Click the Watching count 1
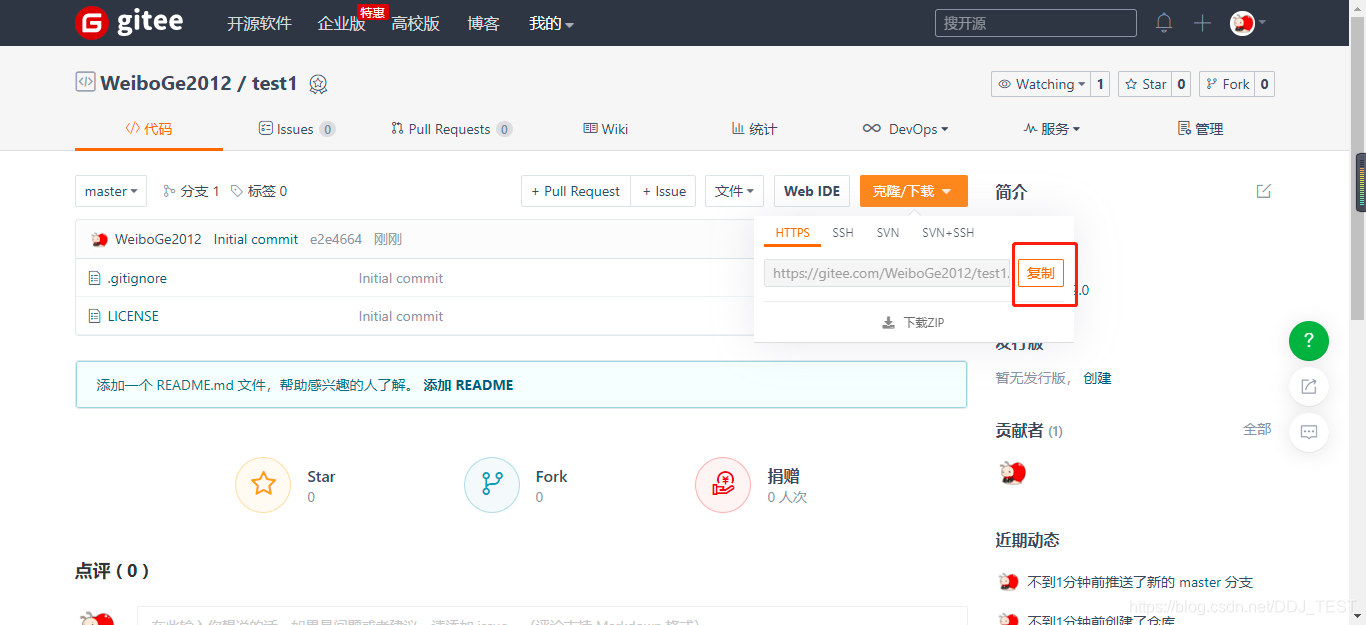The width and height of the screenshot is (1366, 625). click(x=1101, y=84)
